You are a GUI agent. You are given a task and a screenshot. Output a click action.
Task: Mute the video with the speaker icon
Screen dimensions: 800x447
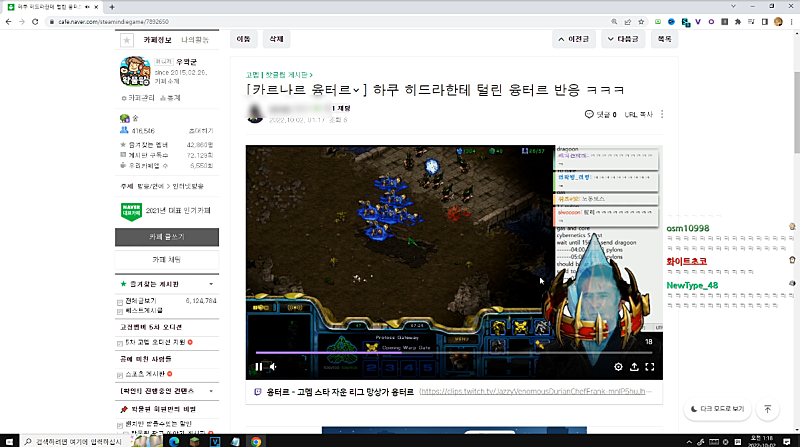[273, 366]
